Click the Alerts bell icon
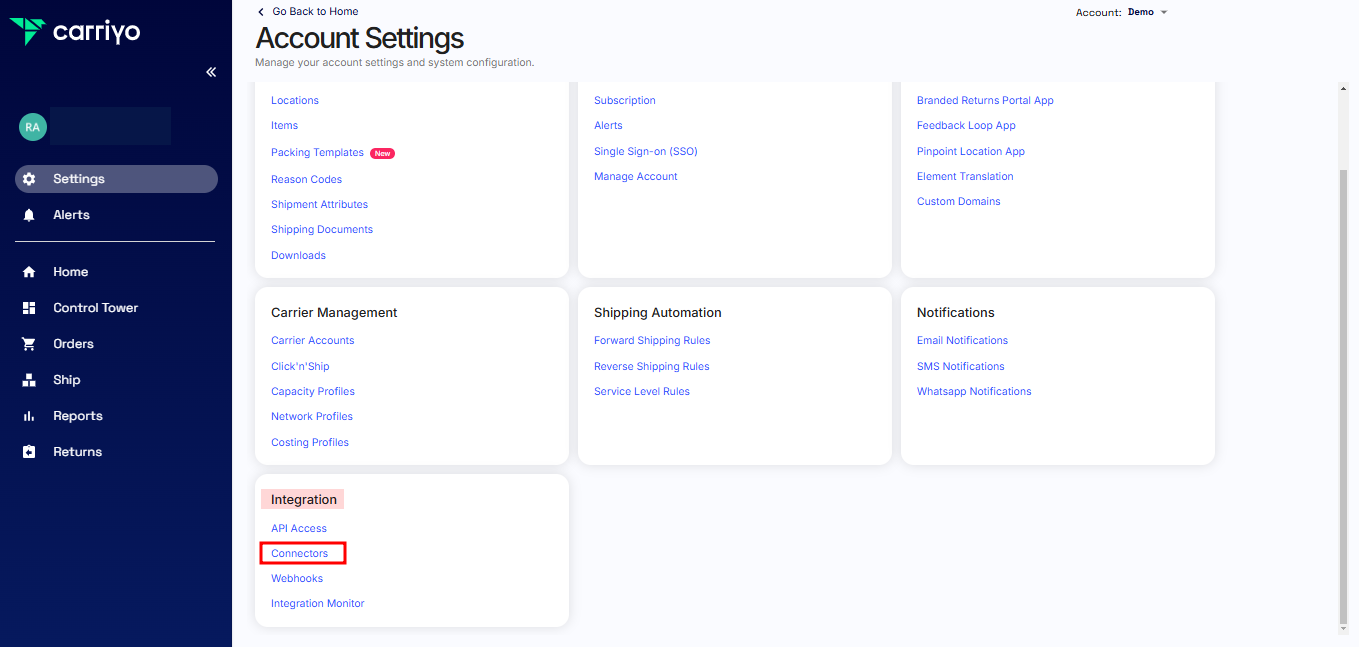 [x=29, y=215]
